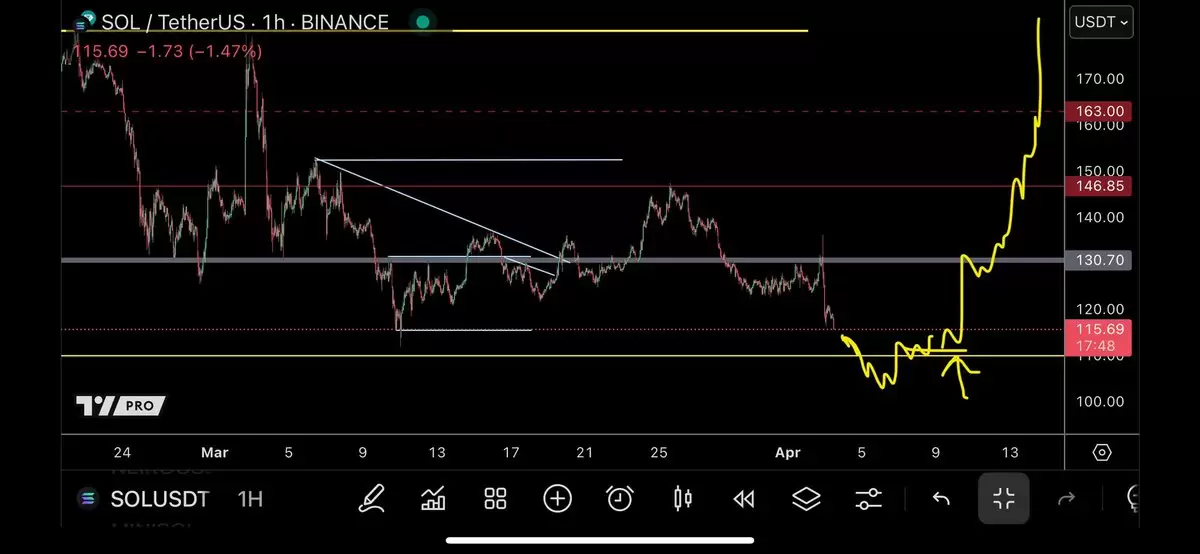Tap the 115.69 current price label

[x=1099, y=328]
